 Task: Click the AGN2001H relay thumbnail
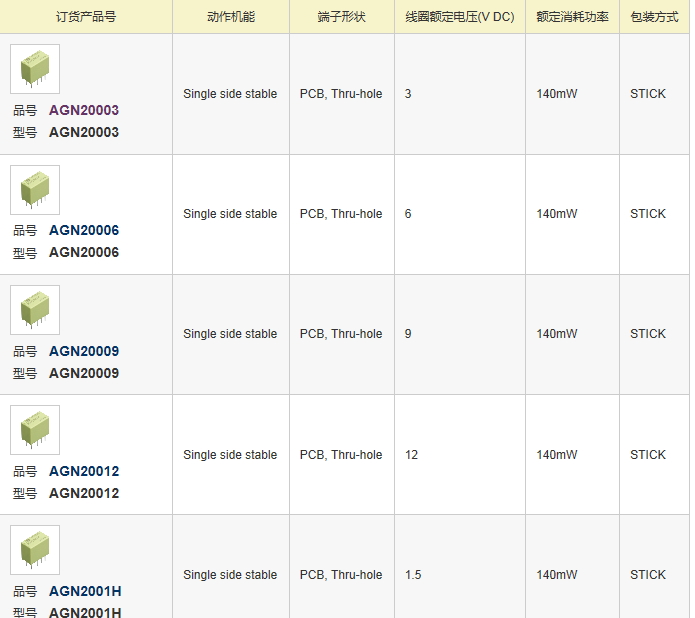35,550
